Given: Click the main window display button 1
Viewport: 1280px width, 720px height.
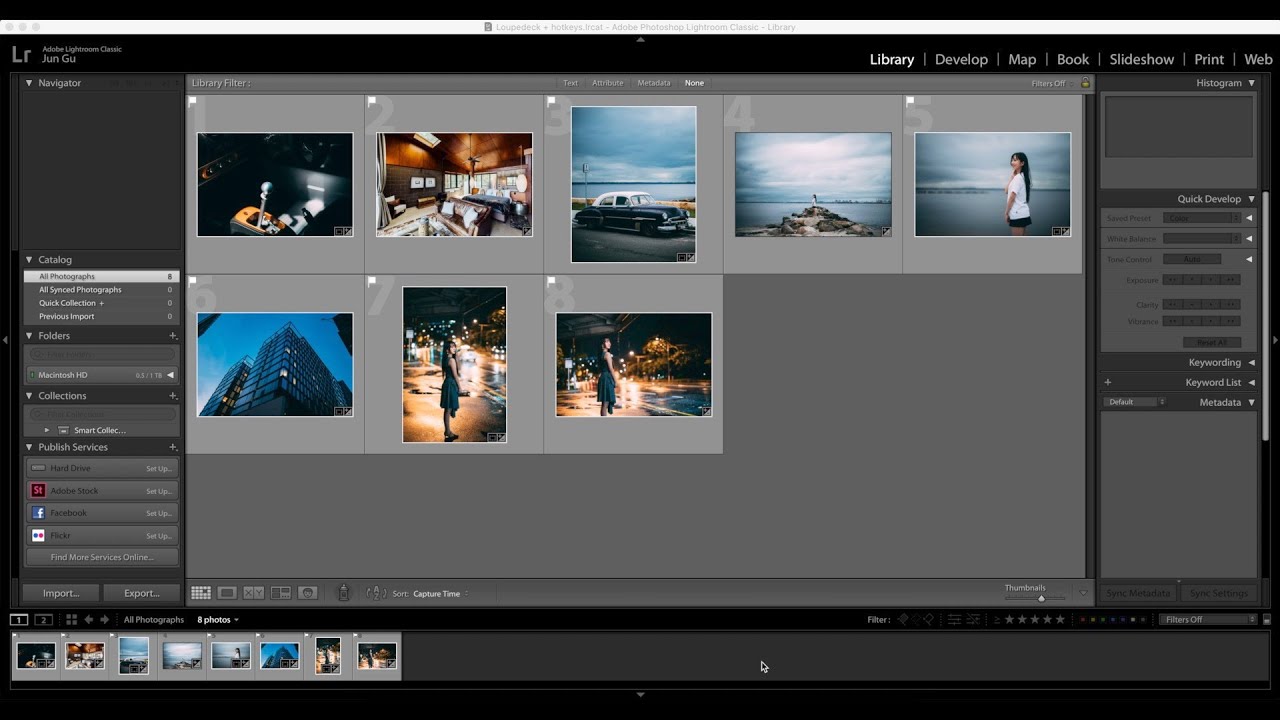Looking at the screenshot, I should pyautogui.click(x=19, y=620).
